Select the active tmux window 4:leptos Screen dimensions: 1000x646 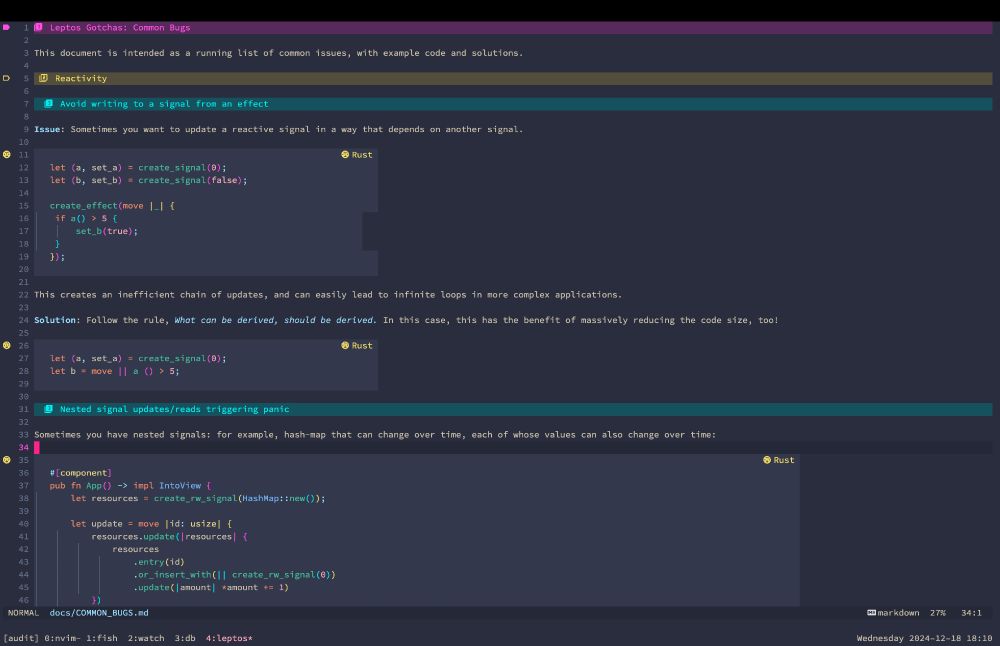click(229, 638)
